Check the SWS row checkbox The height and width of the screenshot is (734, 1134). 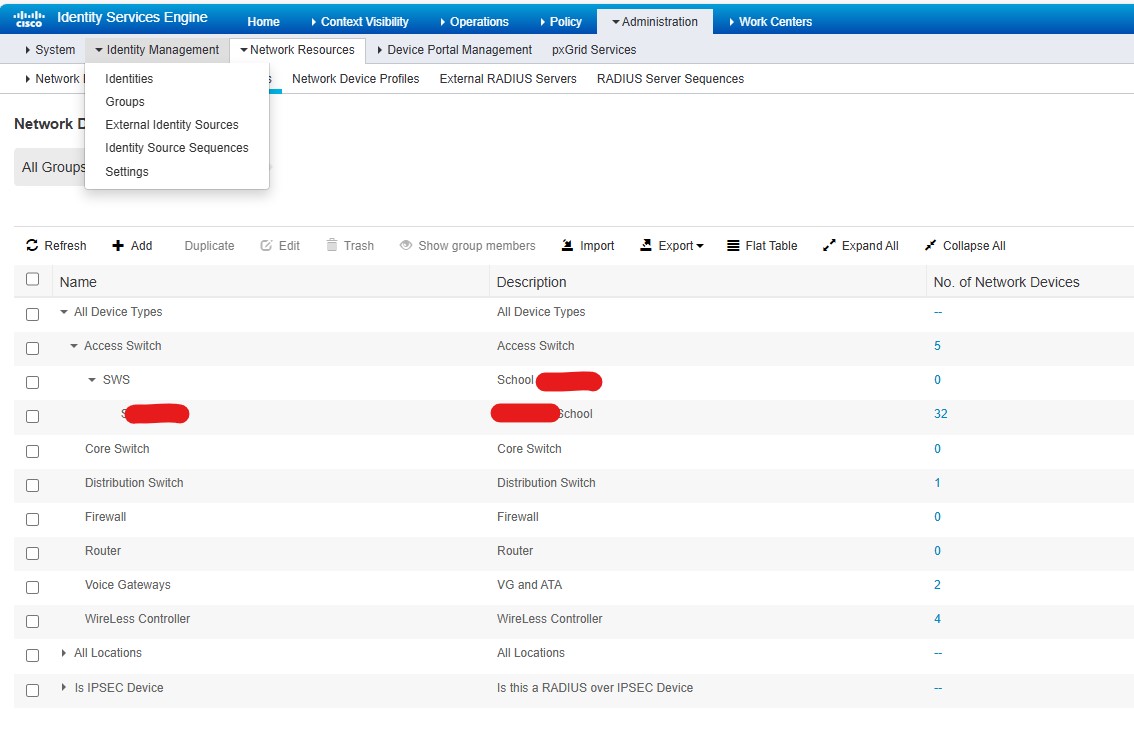(x=33, y=382)
